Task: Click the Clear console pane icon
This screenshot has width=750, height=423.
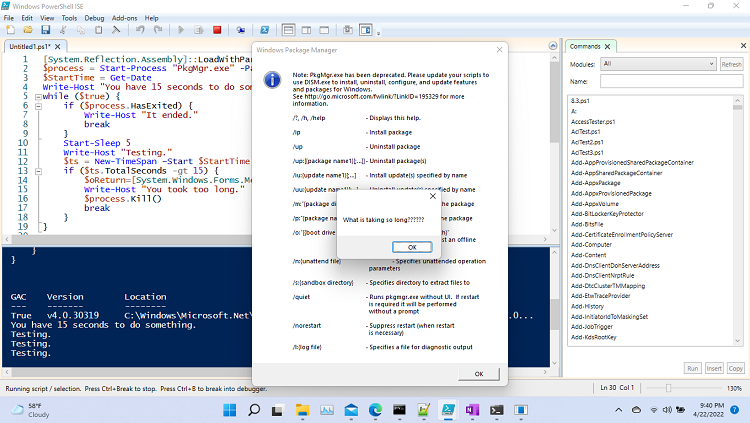Action: pos(116,30)
